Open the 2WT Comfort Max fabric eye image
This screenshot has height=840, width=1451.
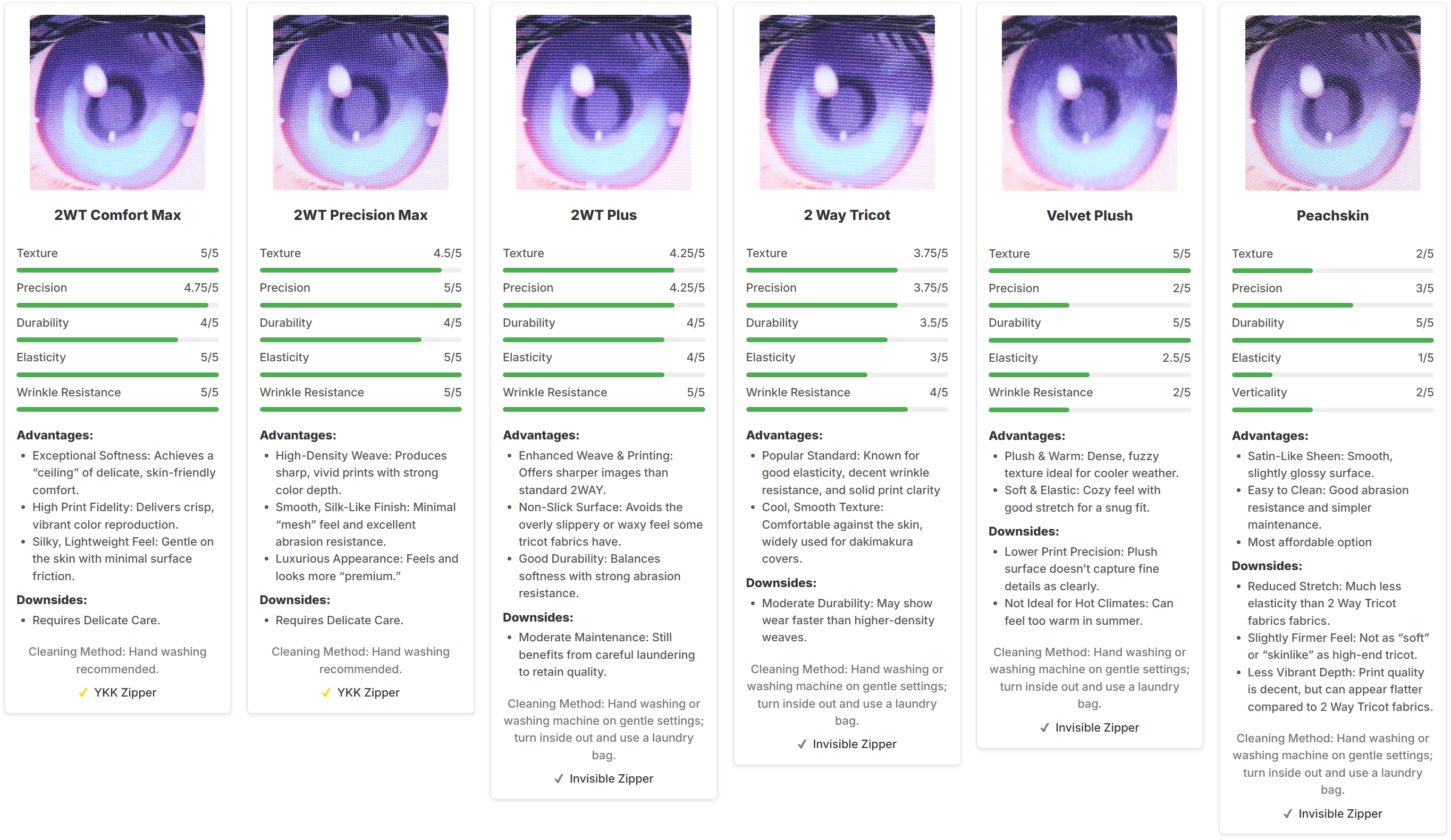[117, 103]
